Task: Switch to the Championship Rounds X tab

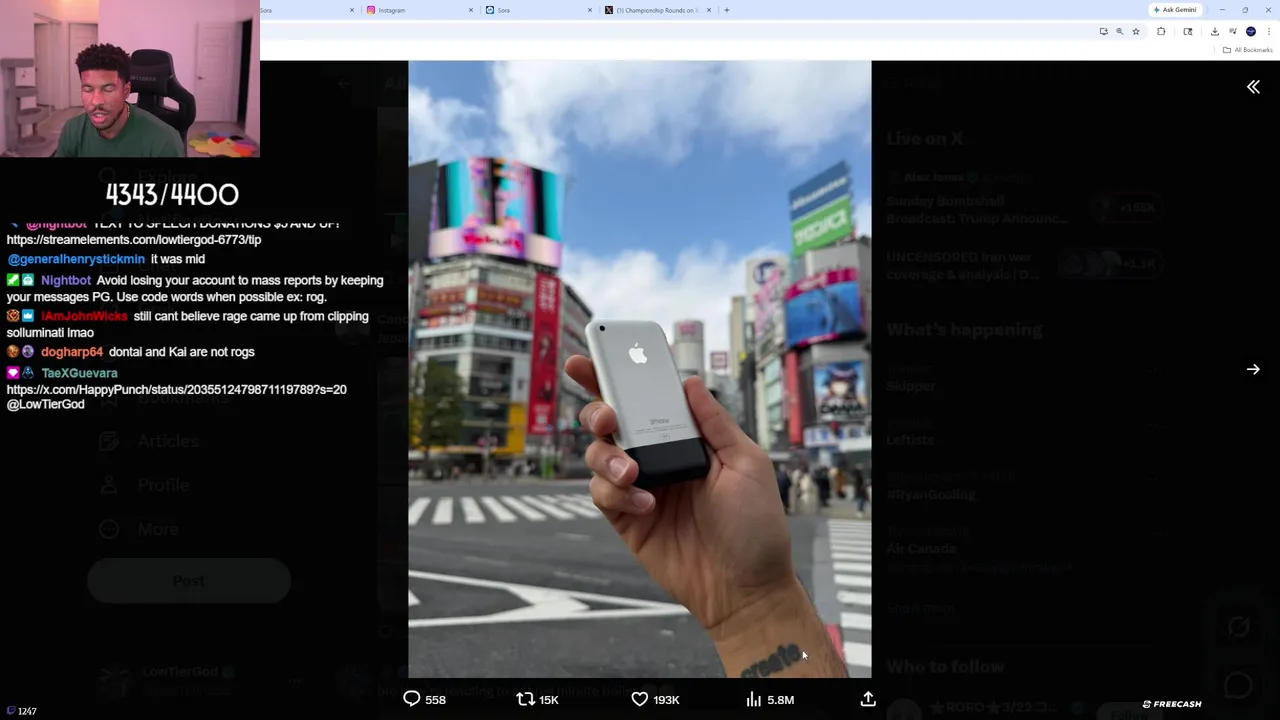Action: [x=658, y=10]
